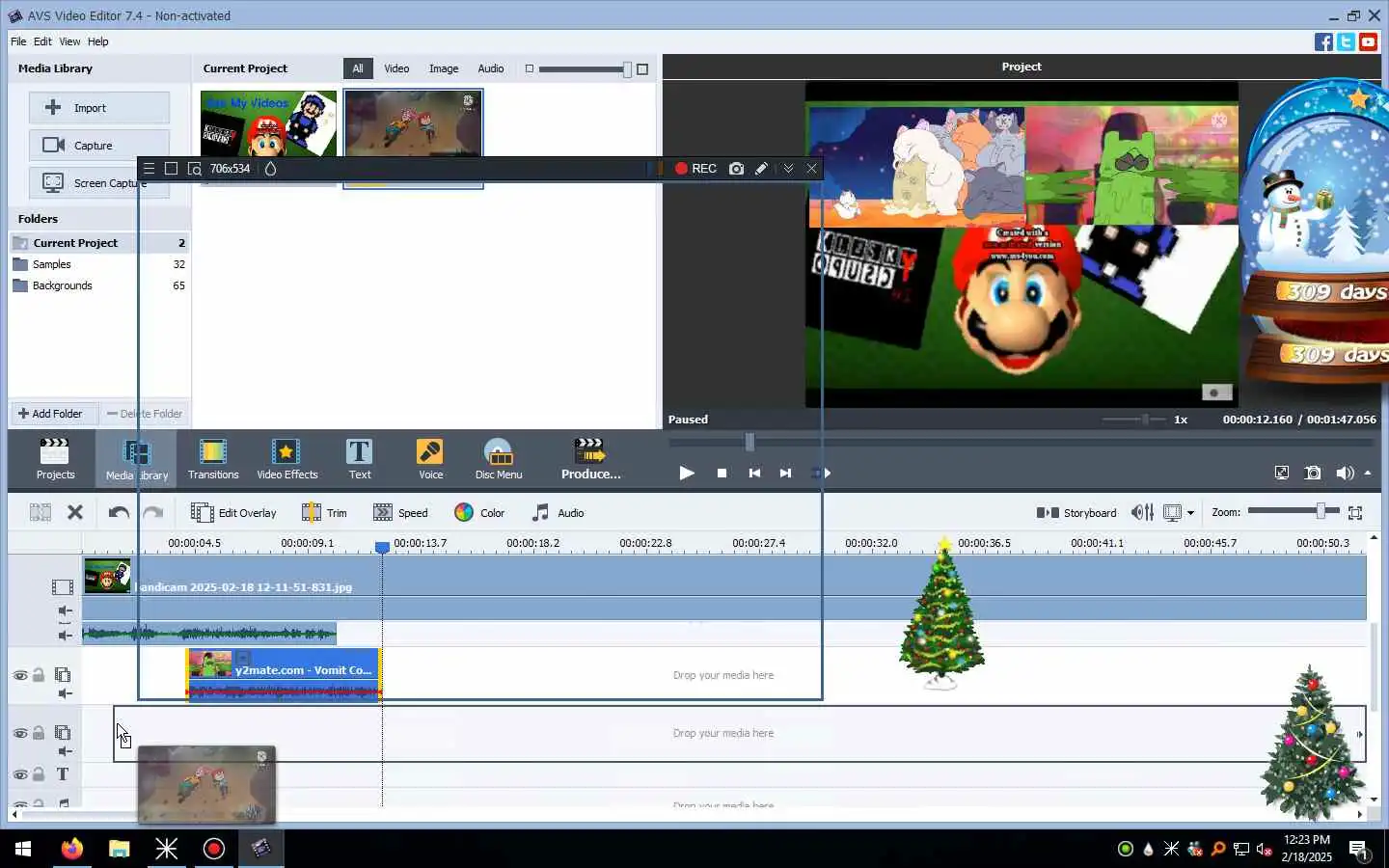Viewport: 1389px width, 868px height.
Task: Open the timeline Audio tool
Action: (x=558, y=513)
